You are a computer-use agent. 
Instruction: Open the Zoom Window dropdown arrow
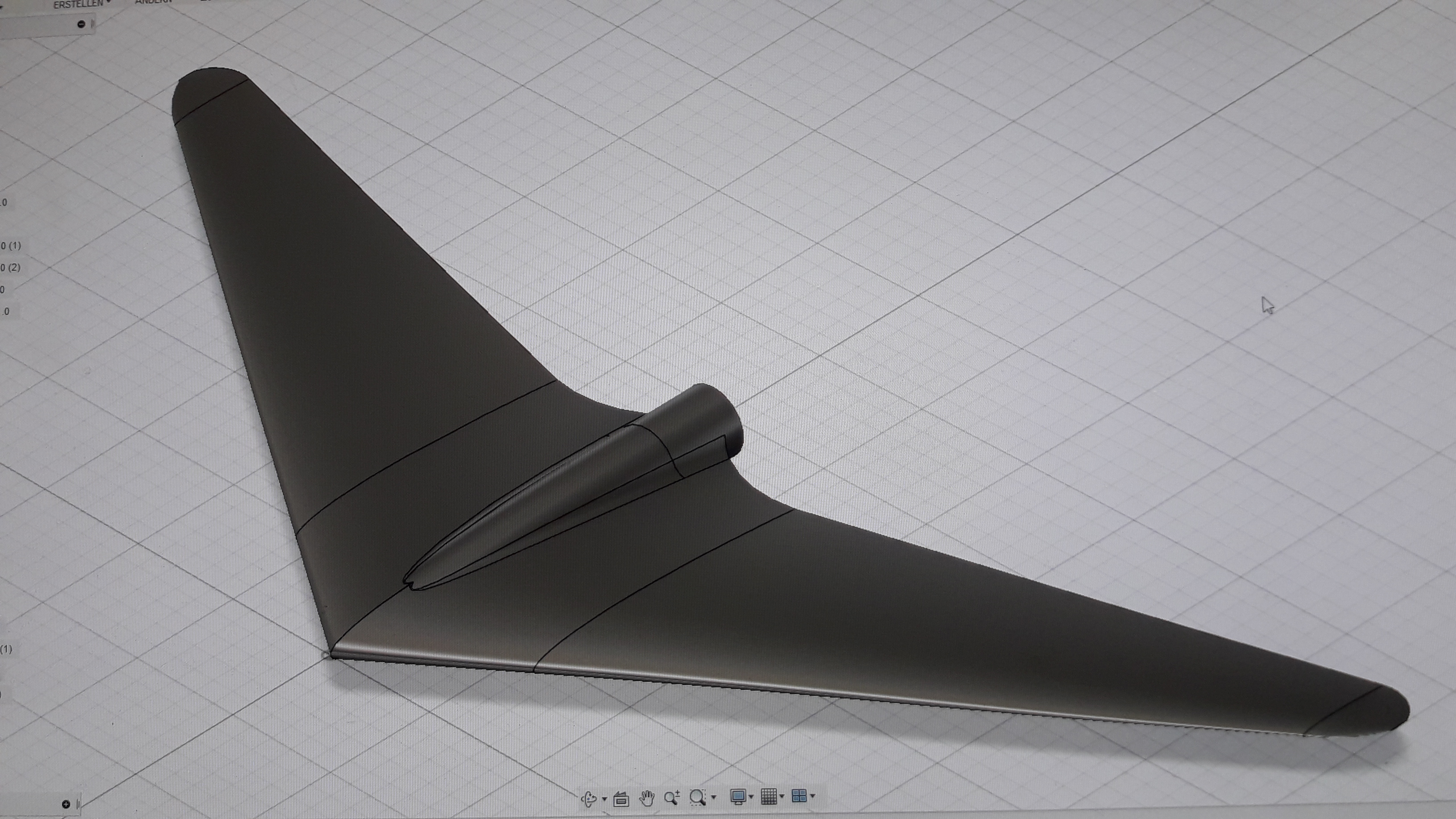(714, 797)
